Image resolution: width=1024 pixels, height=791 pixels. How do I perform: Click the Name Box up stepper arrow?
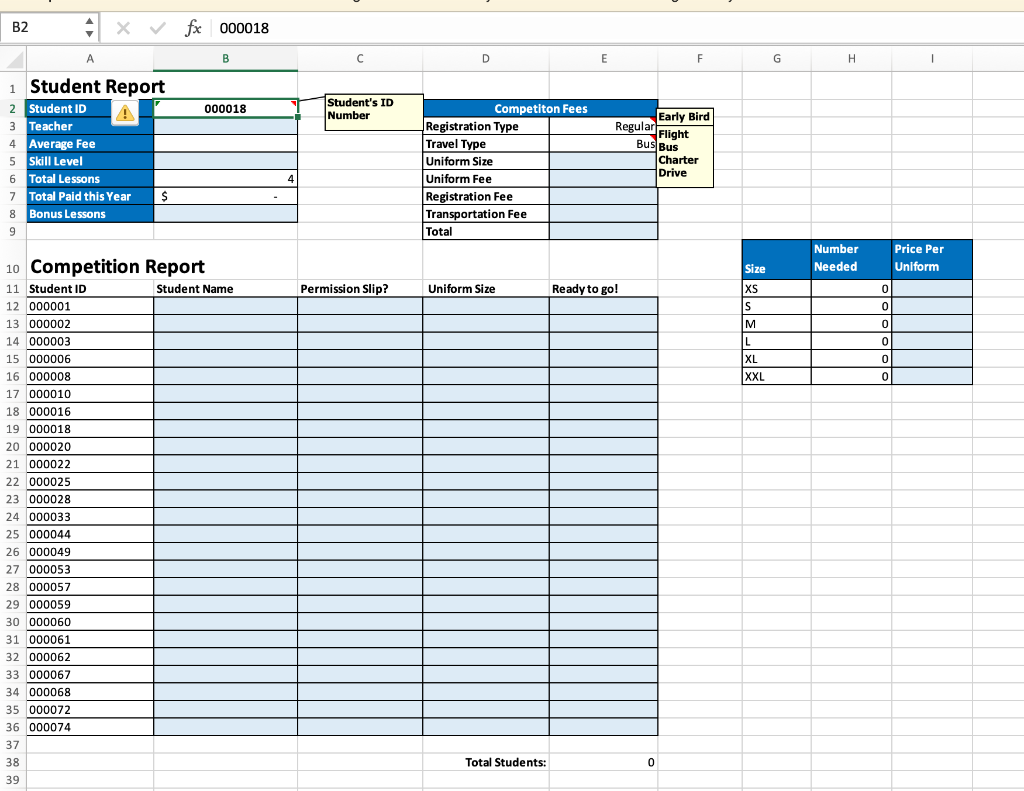(87, 23)
